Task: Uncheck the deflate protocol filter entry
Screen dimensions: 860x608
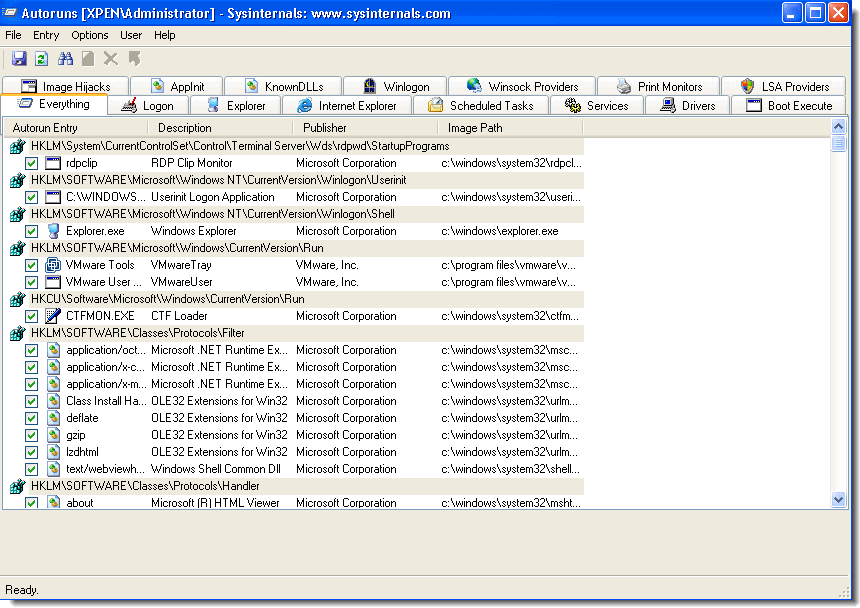Action: [32, 418]
